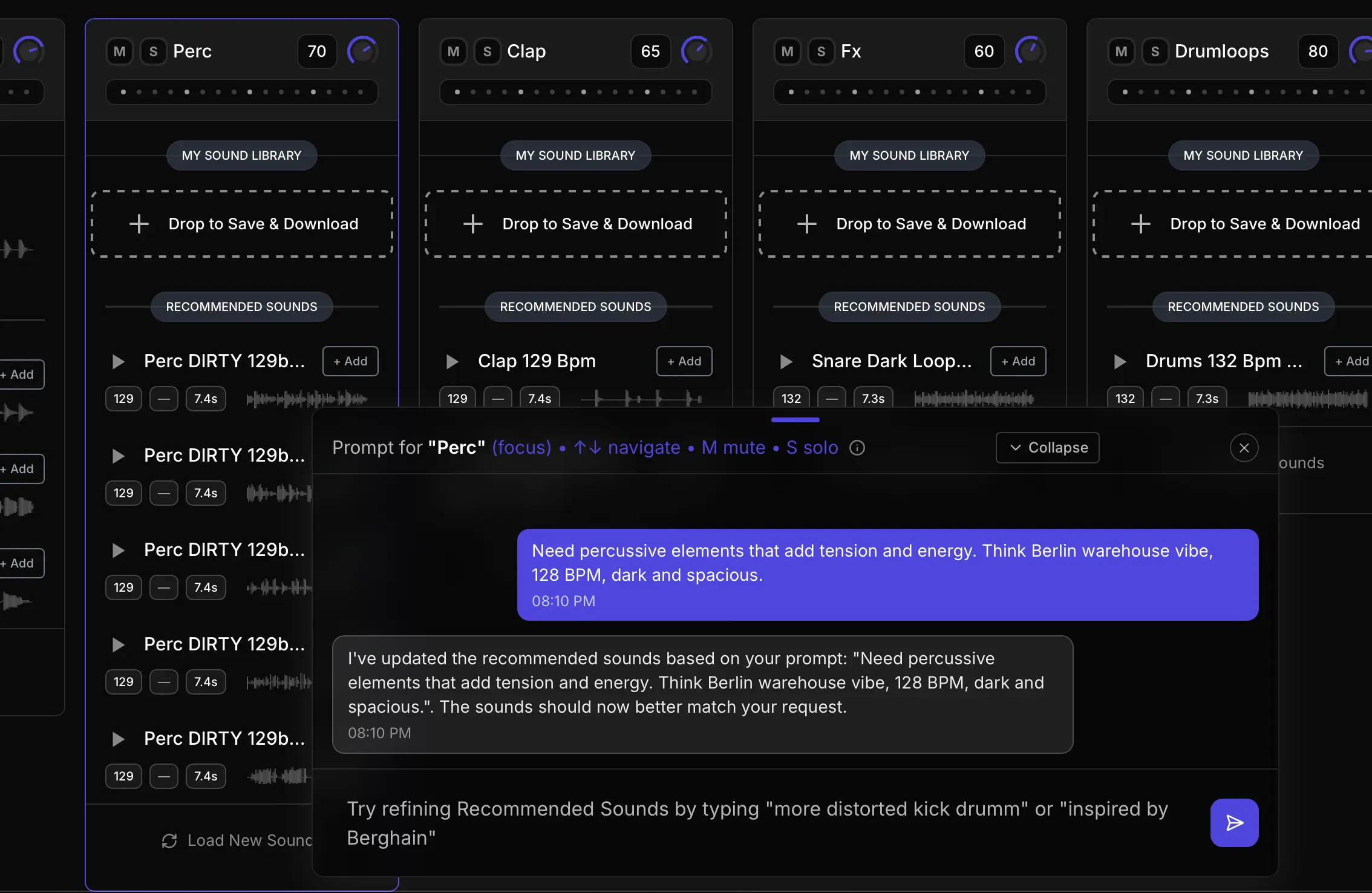This screenshot has height=893, width=1372.
Task: Play the Clap 129 Bpm sample
Action: coord(452,361)
